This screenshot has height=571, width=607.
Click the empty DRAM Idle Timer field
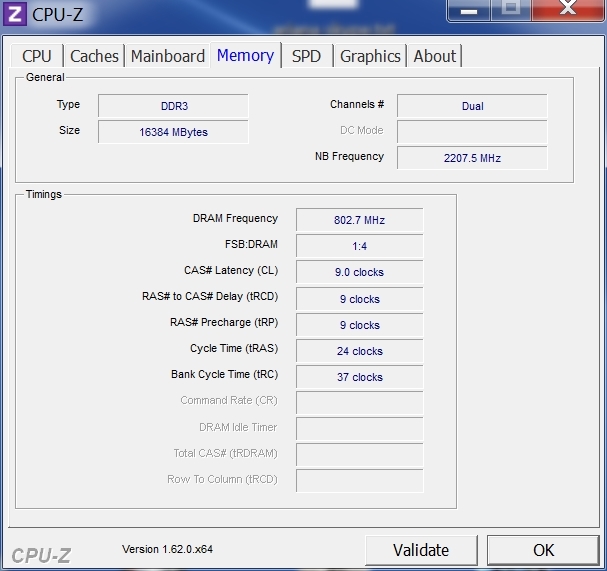click(360, 429)
